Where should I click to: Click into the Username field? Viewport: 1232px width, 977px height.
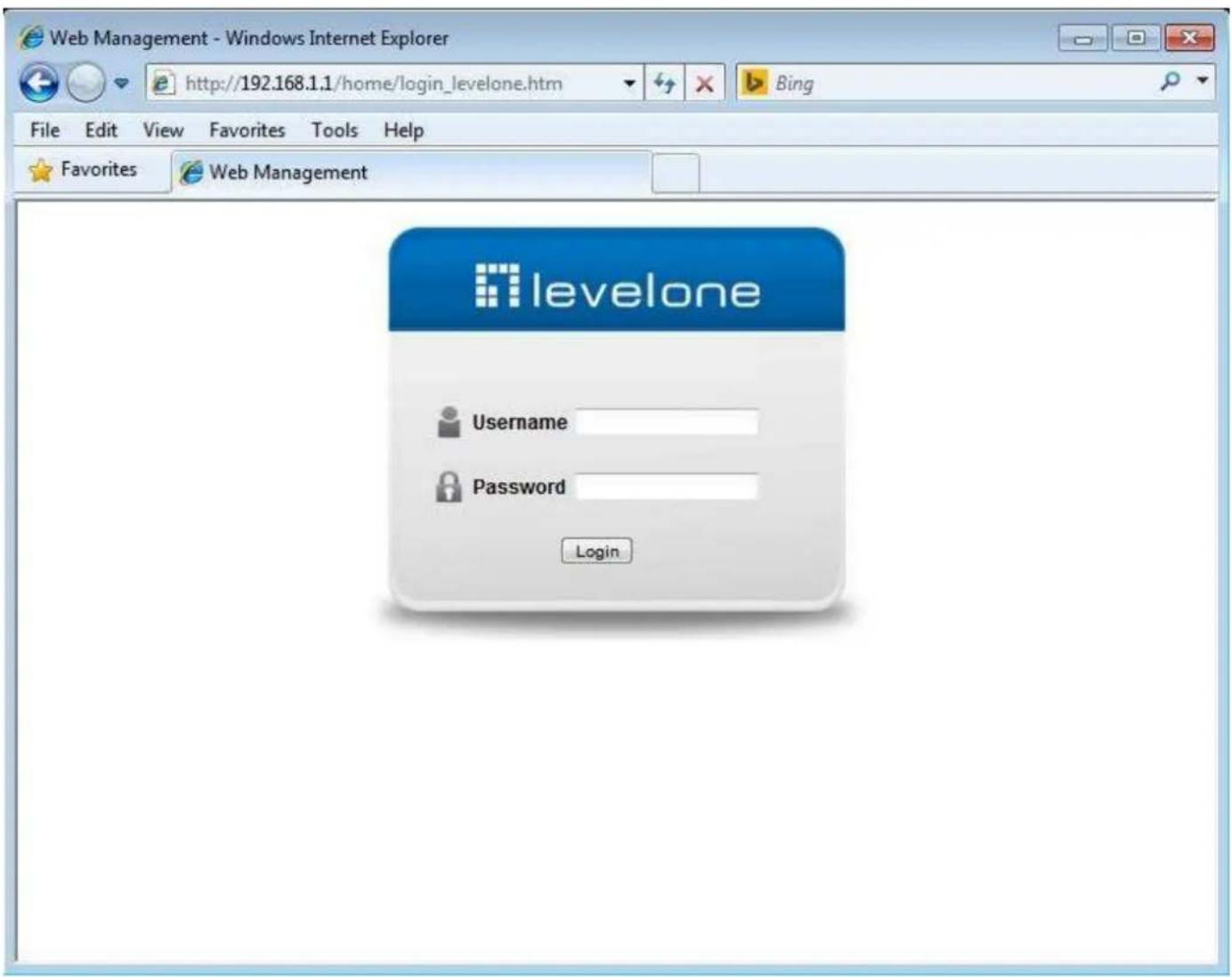tap(667, 422)
